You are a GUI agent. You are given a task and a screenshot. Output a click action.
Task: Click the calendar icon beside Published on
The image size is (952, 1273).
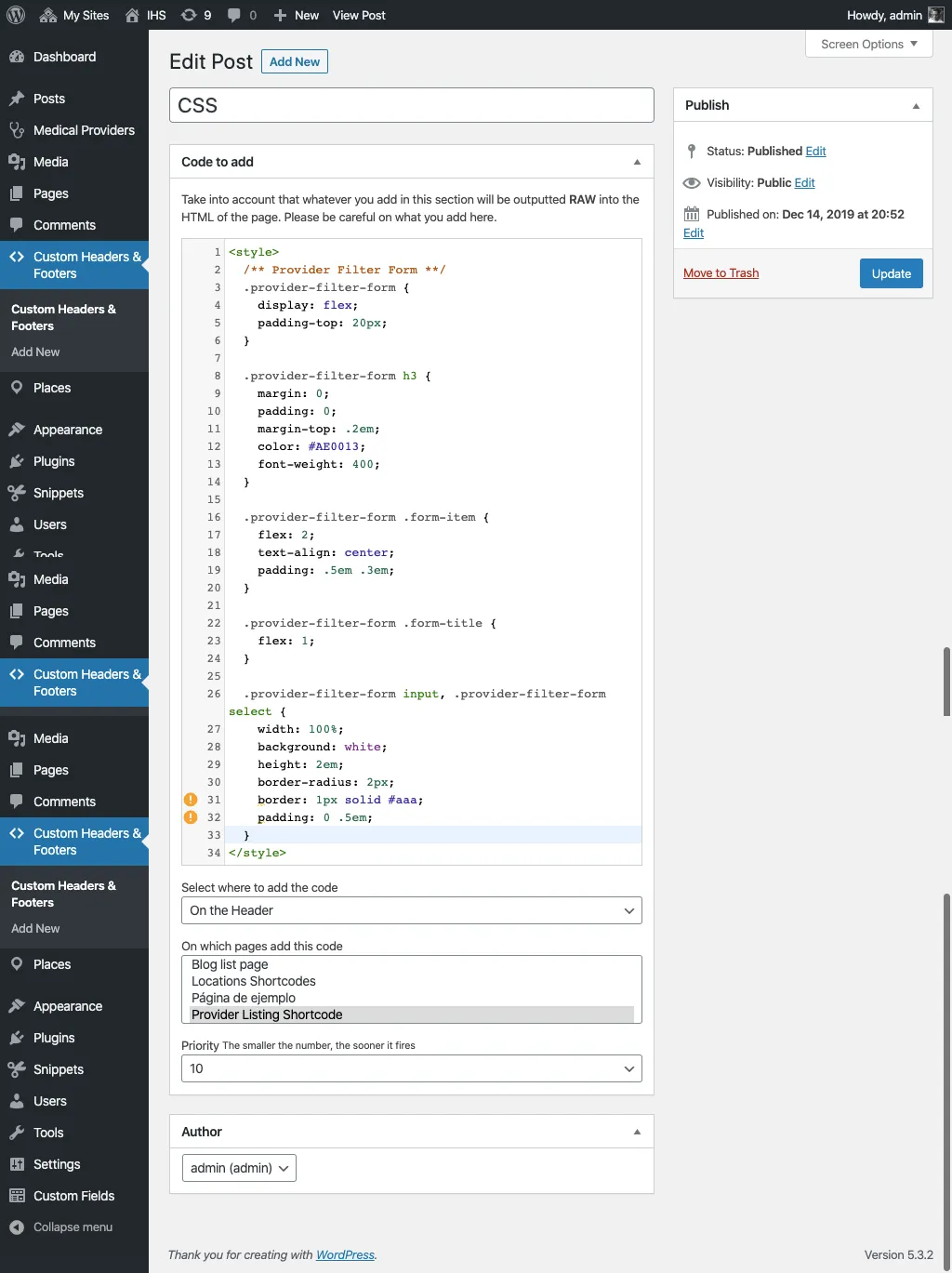(692, 214)
